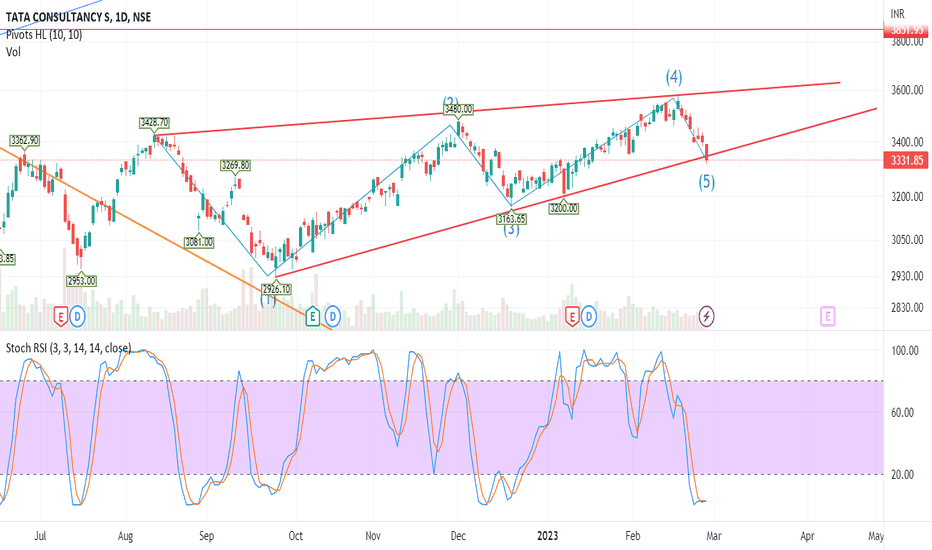Click the (4) wave label
The height and width of the screenshot is (550, 932).
click(x=673, y=77)
